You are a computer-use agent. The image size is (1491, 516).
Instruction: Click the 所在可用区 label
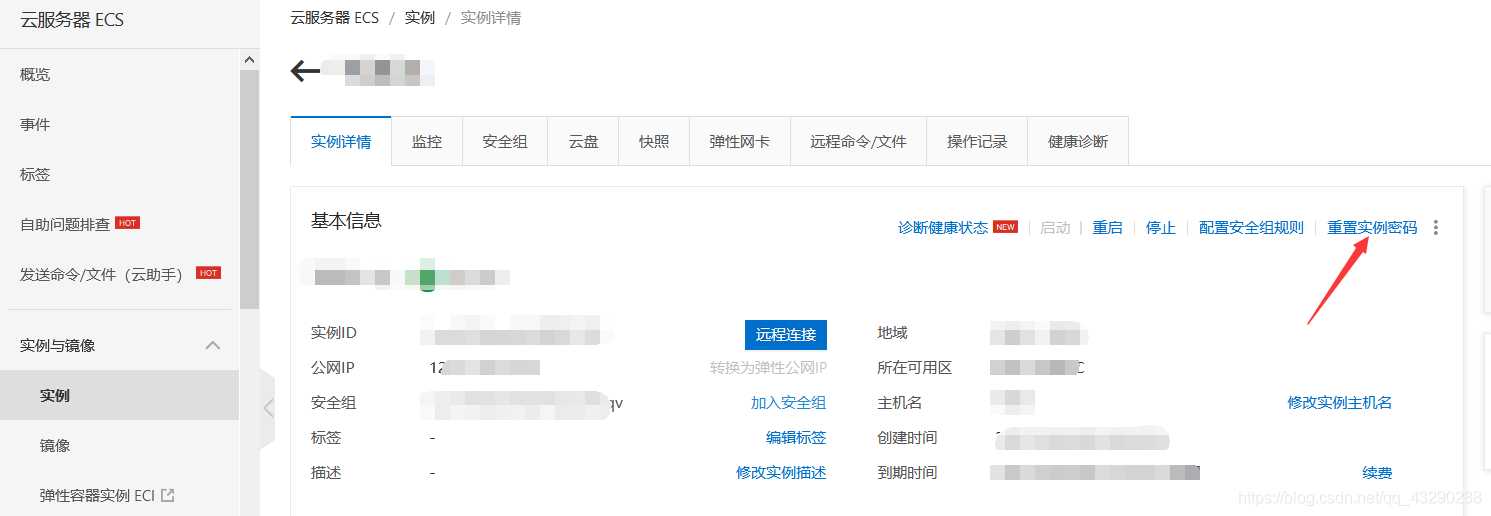[915, 368]
